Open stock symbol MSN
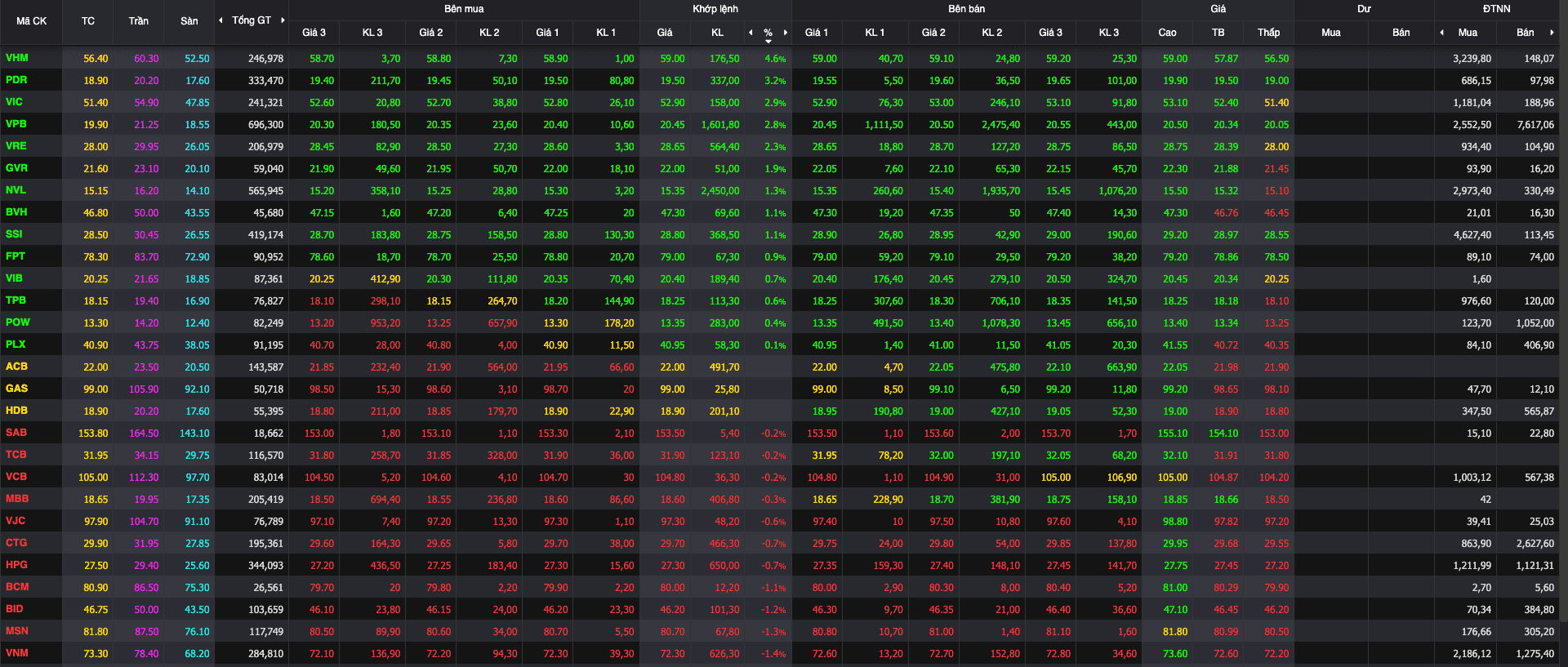Image resolution: width=1568 pixels, height=667 pixels. tap(17, 631)
